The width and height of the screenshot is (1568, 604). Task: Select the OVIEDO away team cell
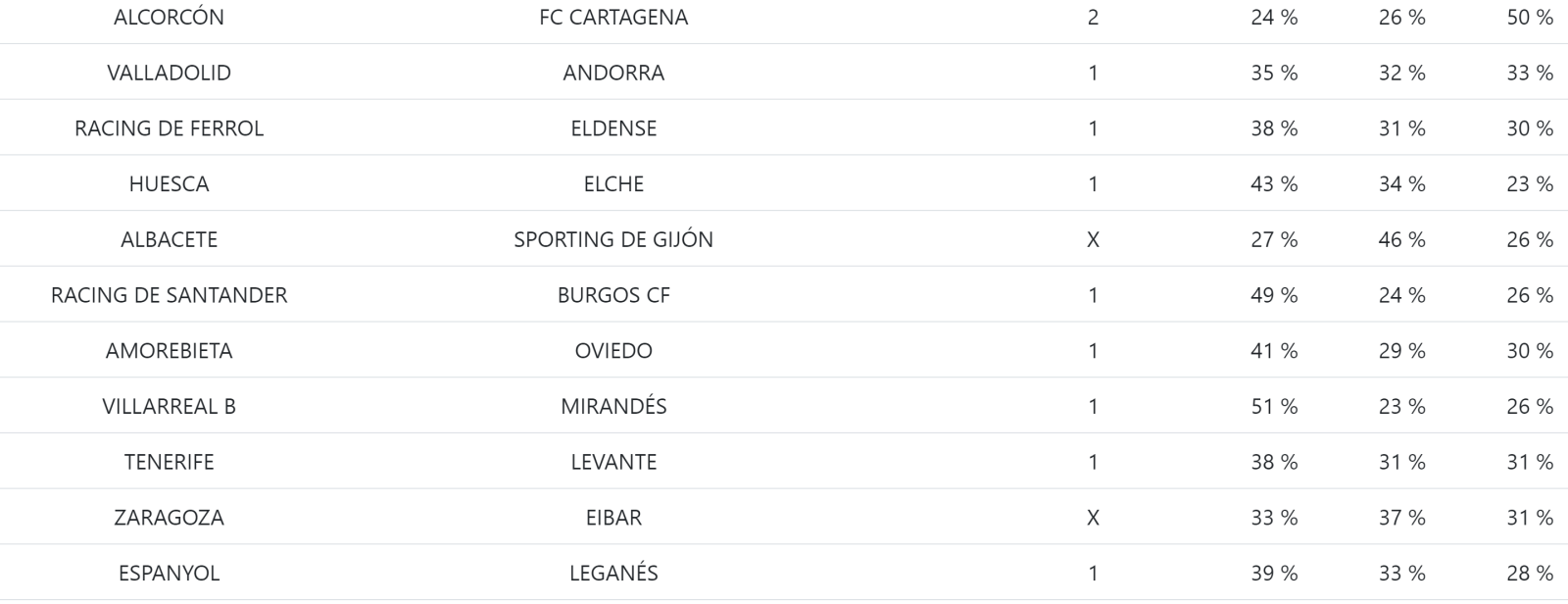point(613,351)
